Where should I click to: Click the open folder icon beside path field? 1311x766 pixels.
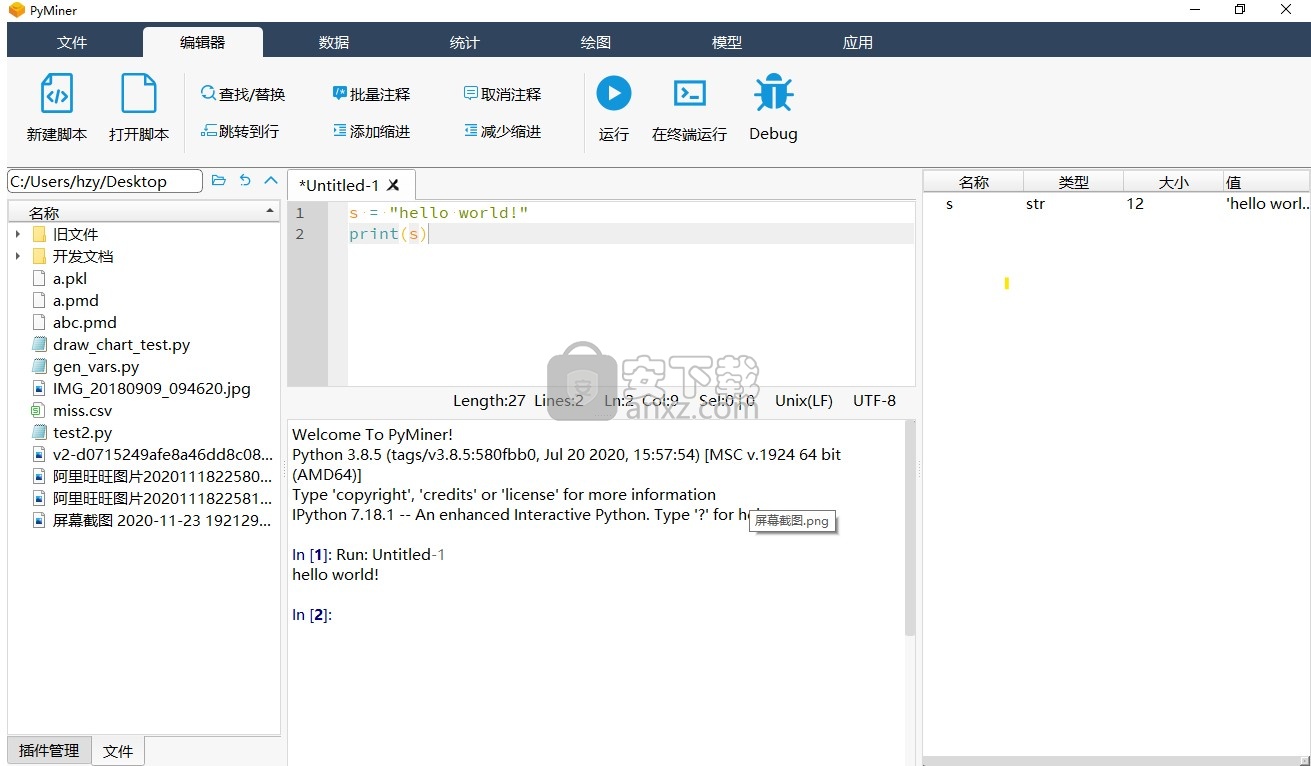(x=219, y=181)
